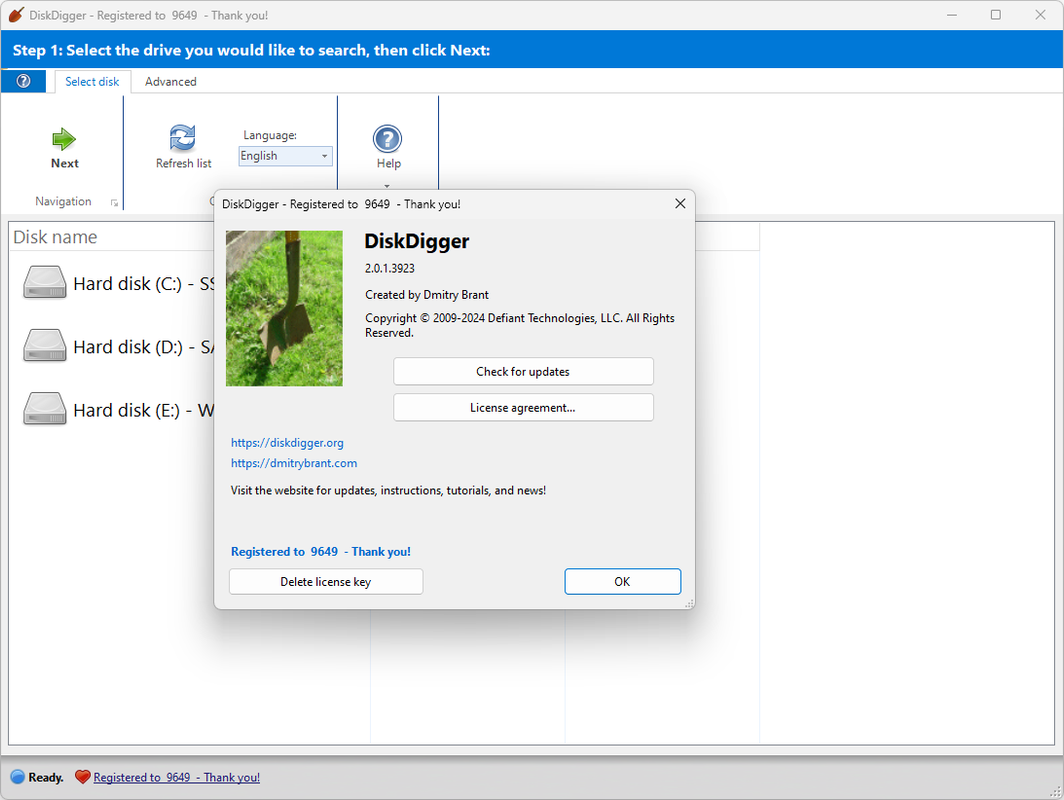Screen dimensions: 1064x800
Task: Click the version number 2.0.1.3923
Action: click(x=390, y=268)
